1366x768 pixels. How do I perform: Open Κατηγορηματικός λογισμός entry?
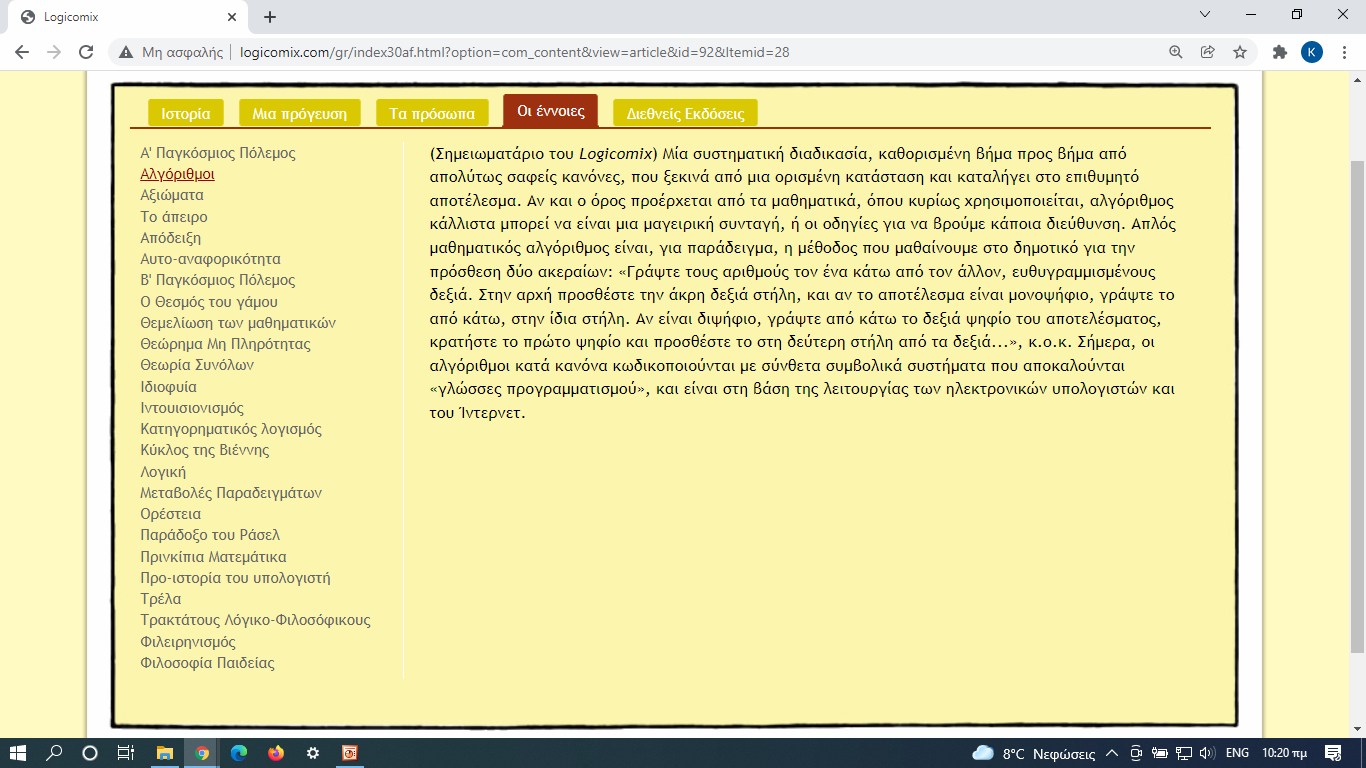click(231, 429)
